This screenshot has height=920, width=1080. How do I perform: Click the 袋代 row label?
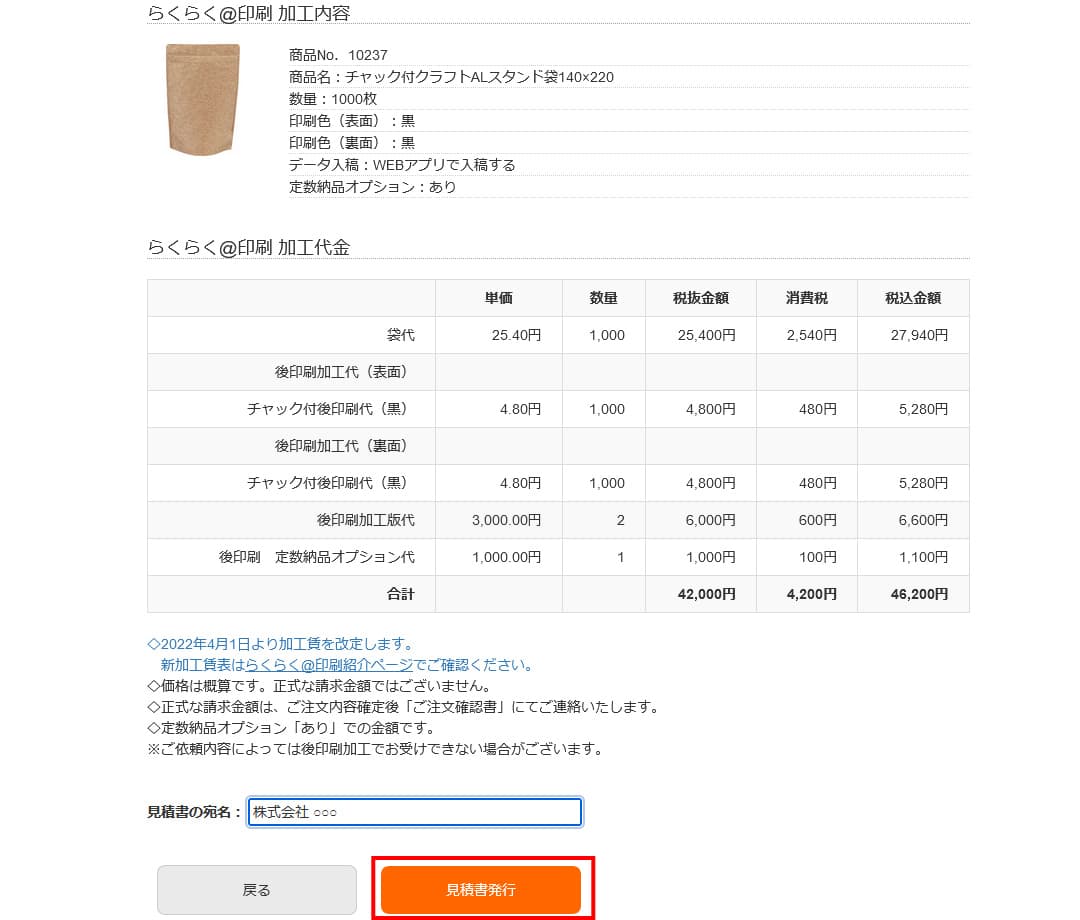[x=400, y=335]
